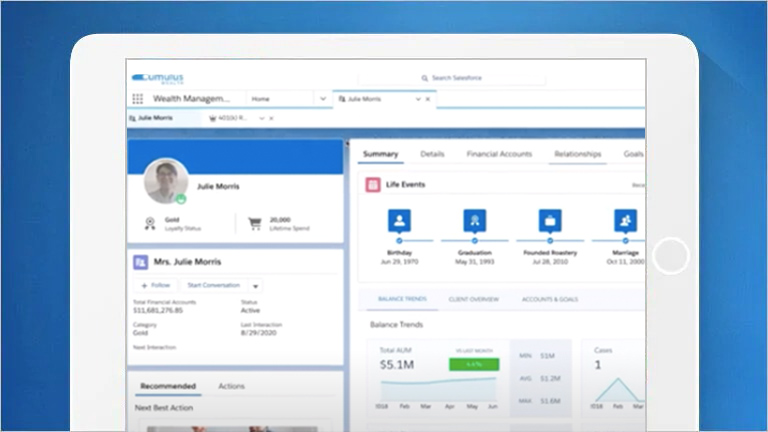Select the Birthday life event icon
This screenshot has width=768, height=432.
[399, 220]
